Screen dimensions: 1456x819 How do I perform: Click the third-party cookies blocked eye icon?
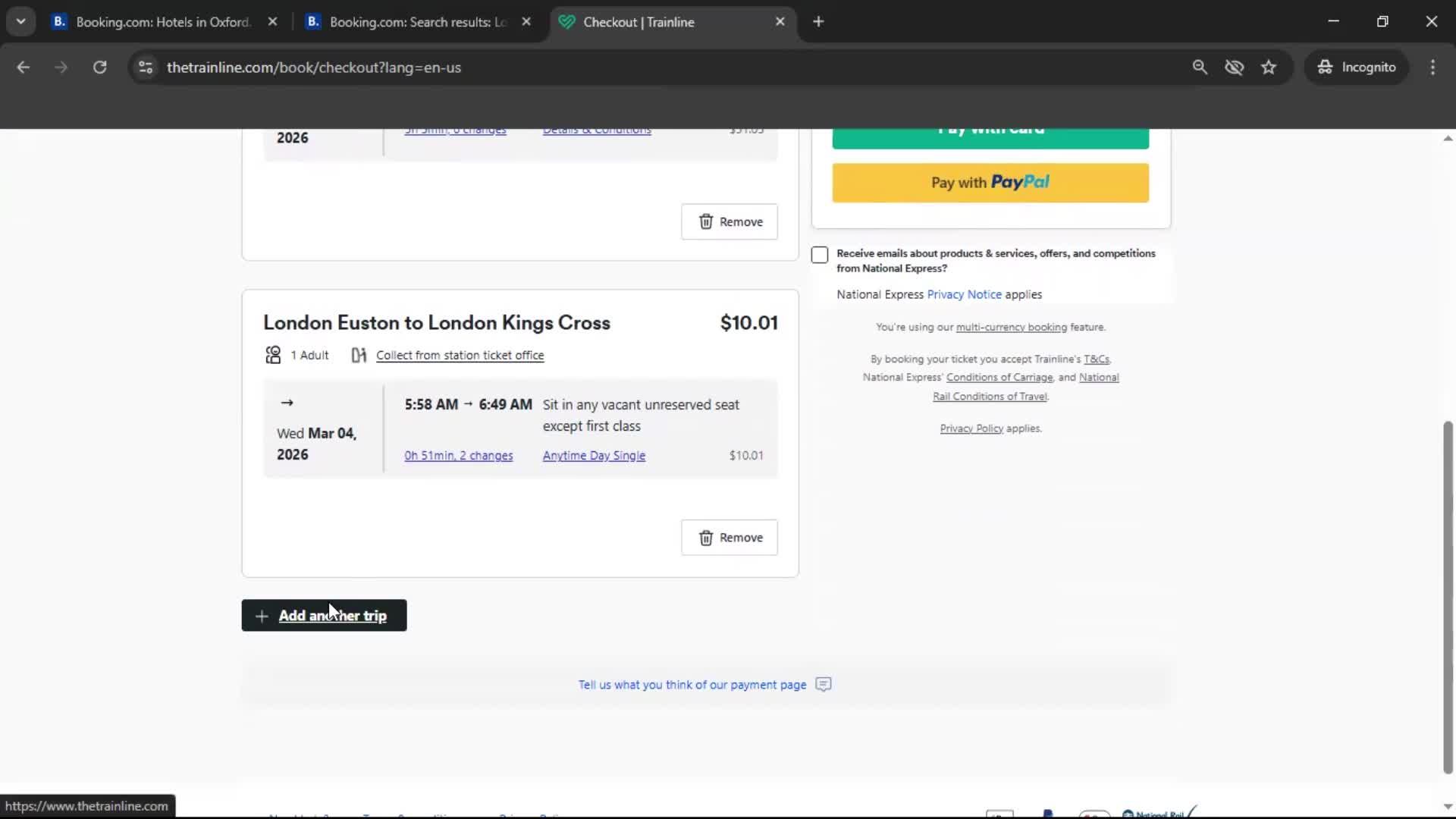[1235, 67]
